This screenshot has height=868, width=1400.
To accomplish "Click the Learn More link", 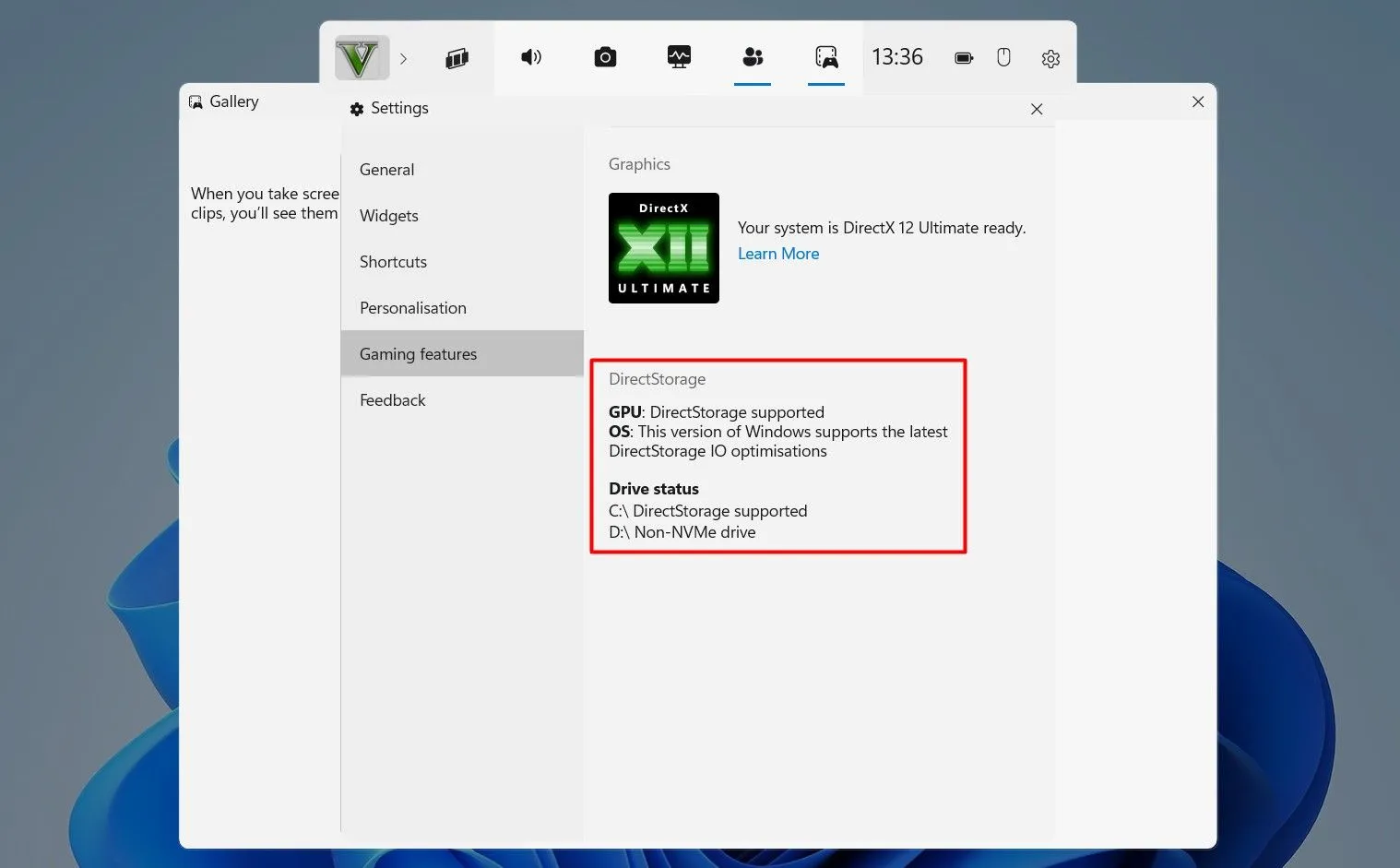I will pyautogui.click(x=777, y=254).
